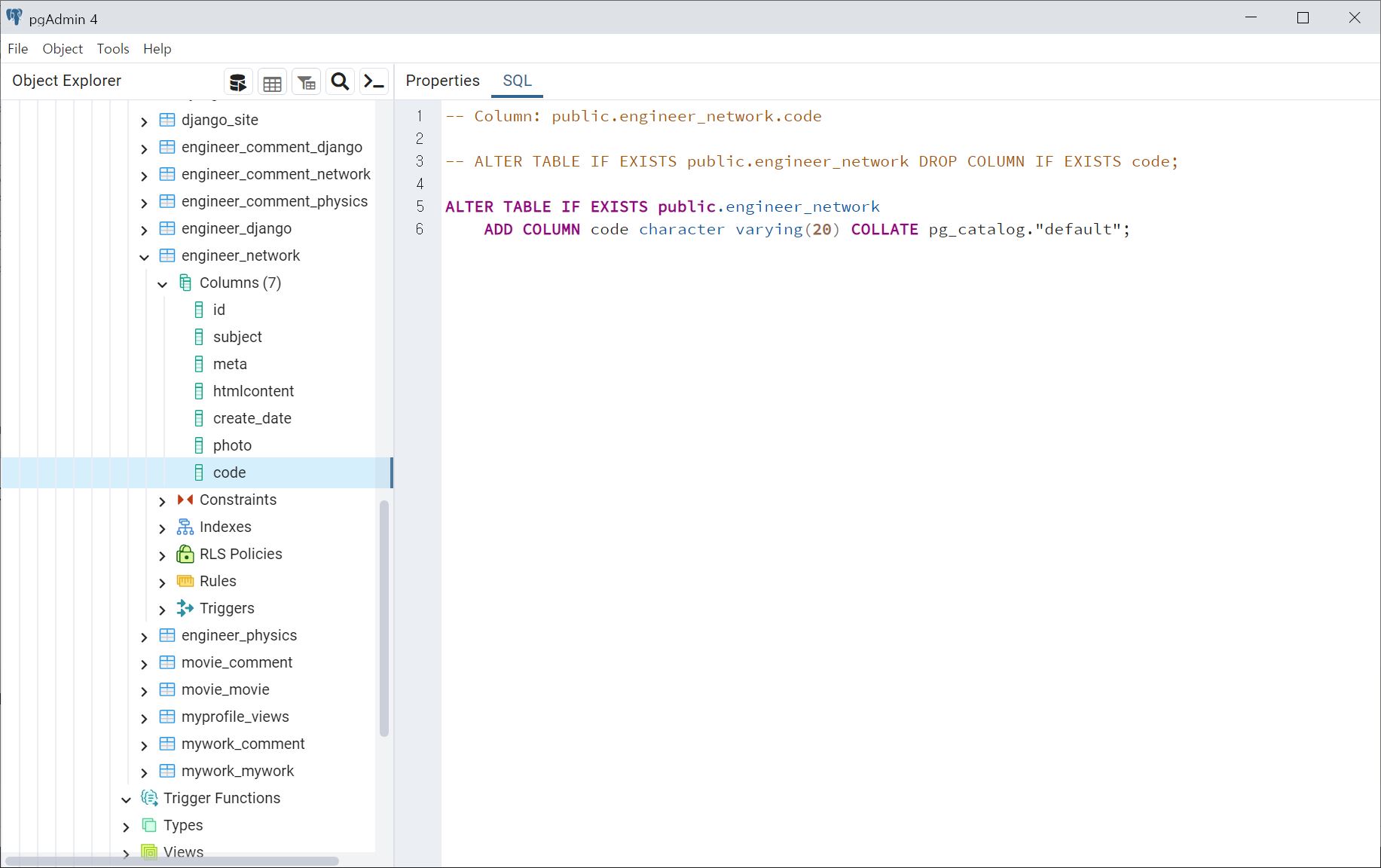Screen dimensions: 1381x868
Task: Expand the RLS Policies node
Action: pyautogui.click(x=162, y=555)
